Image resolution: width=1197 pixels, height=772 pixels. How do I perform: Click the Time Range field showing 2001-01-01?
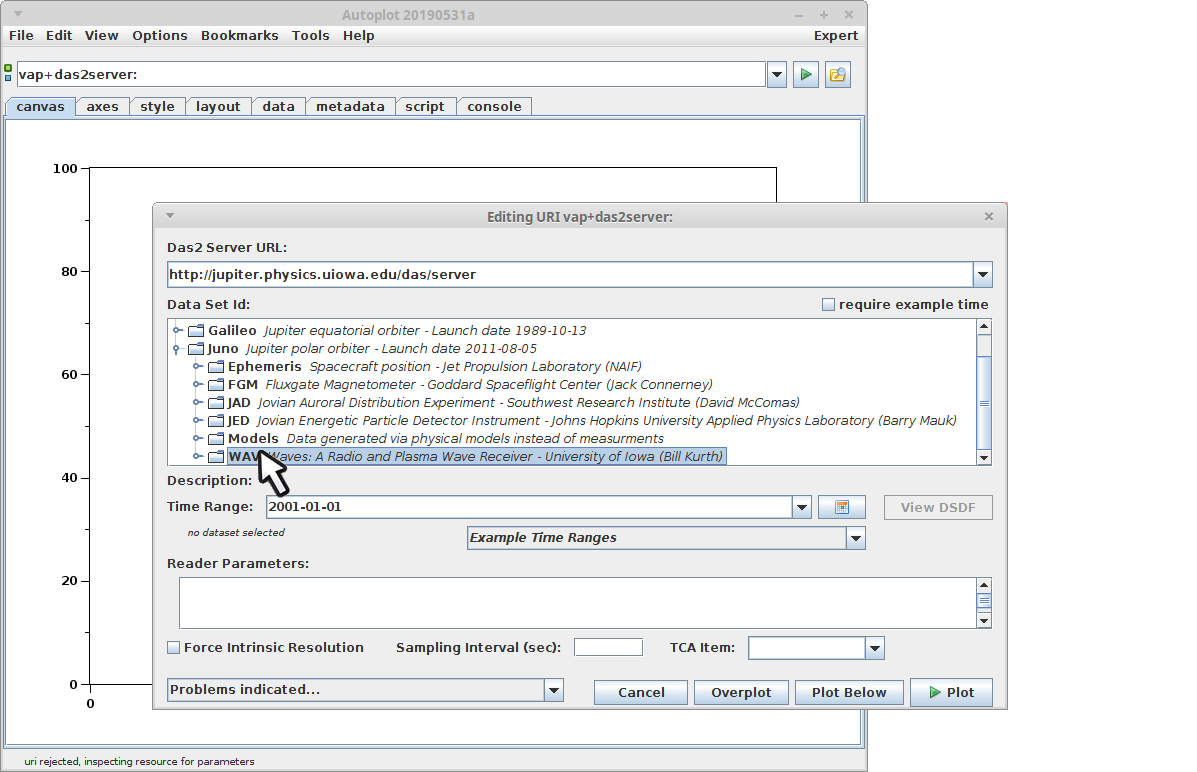click(529, 507)
